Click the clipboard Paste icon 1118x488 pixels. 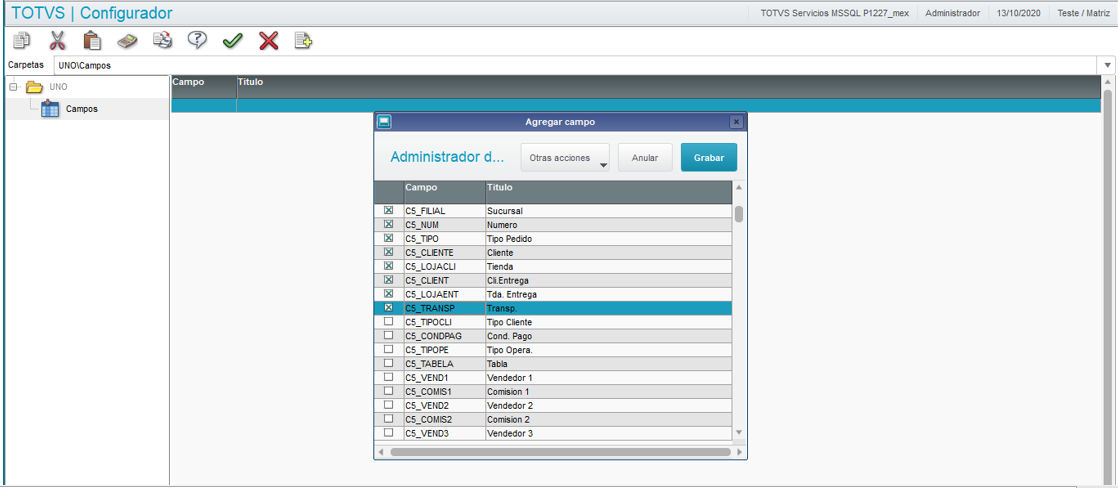click(x=92, y=41)
